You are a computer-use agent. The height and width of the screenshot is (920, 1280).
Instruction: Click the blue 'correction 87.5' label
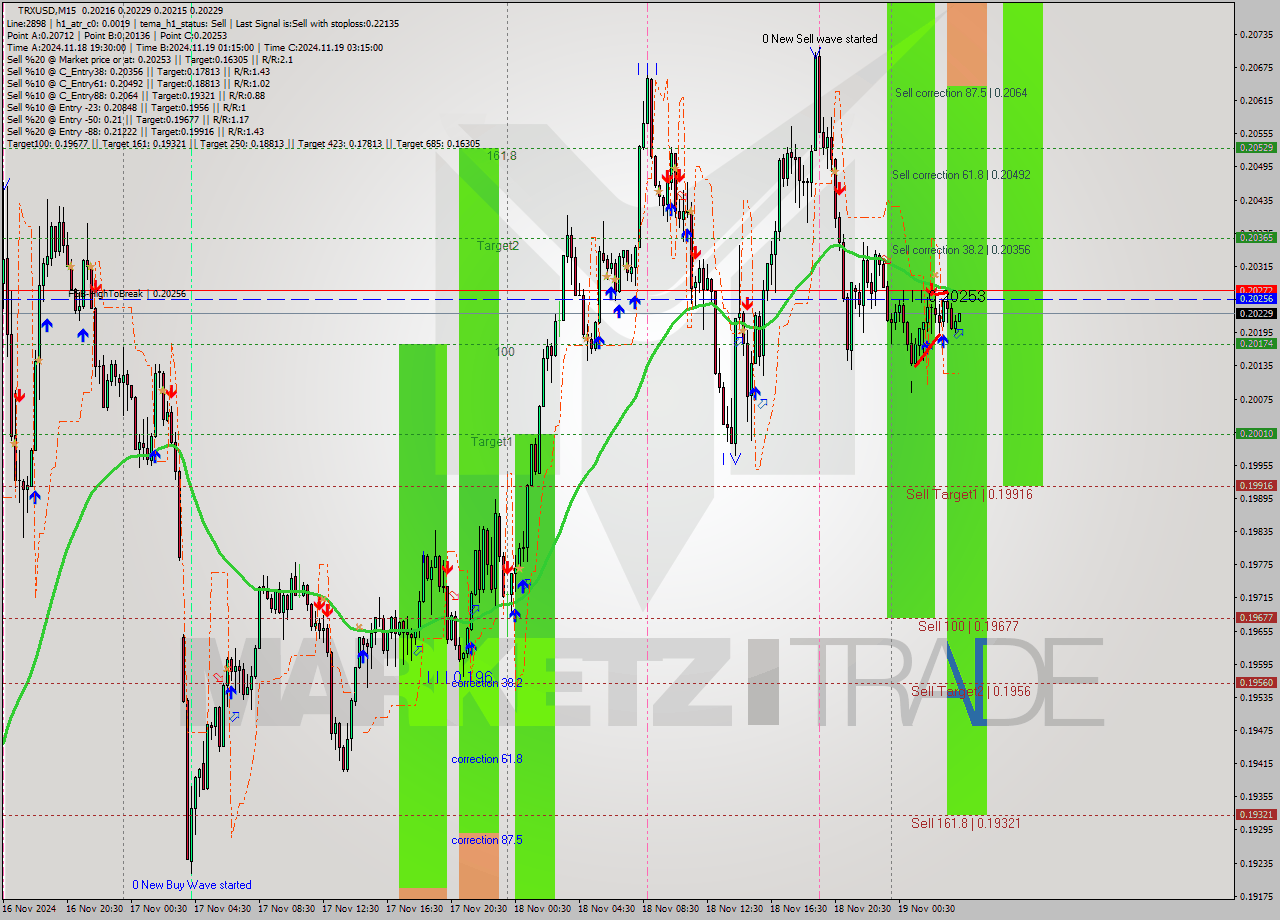pyautogui.click(x=486, y=840)
